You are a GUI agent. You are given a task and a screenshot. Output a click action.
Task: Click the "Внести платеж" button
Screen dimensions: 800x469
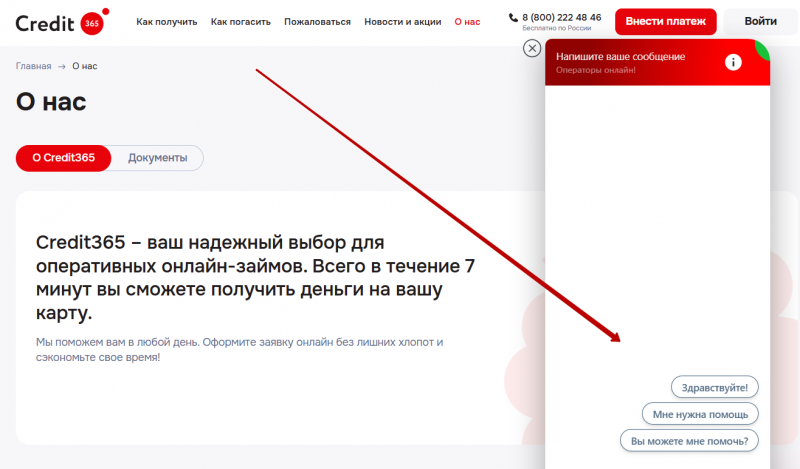665,21
